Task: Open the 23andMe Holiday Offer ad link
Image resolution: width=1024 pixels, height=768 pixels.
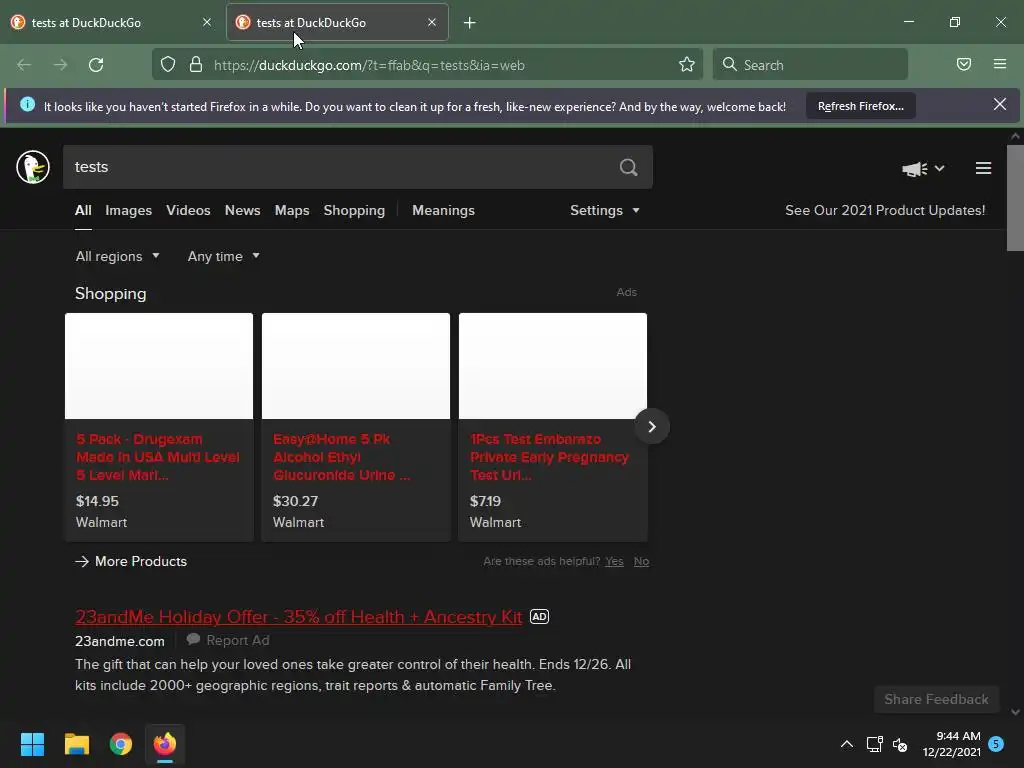Action: pos(298,616)
